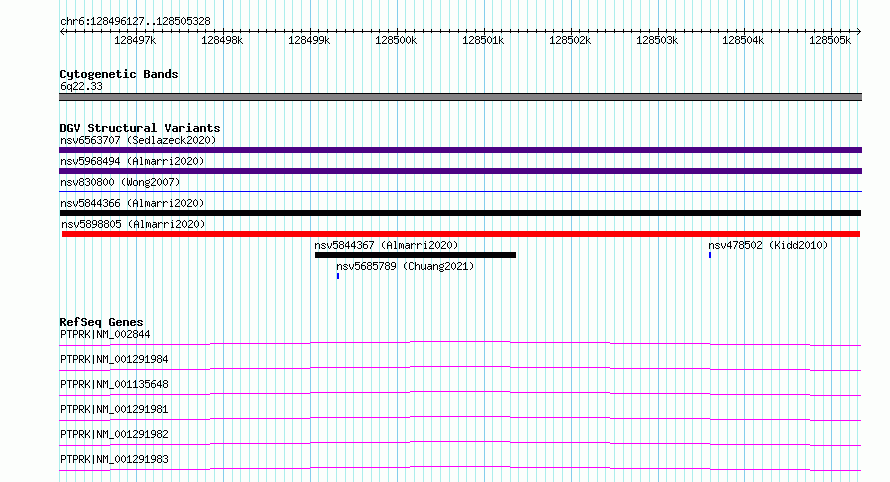The width and height of the screenshot is (890, 482).
Task: Click the 128502k ruler tick label
Action: click(x=570, y=40)
